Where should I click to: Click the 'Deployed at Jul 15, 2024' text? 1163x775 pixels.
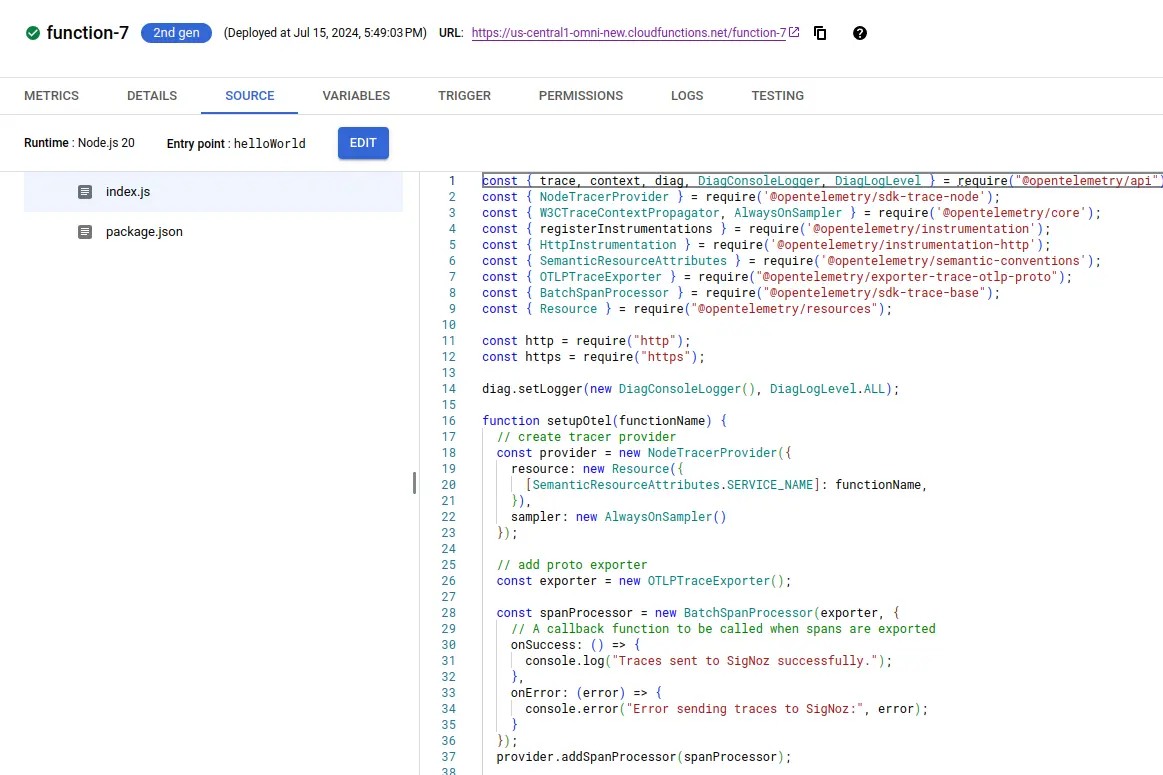pos(325,33)
